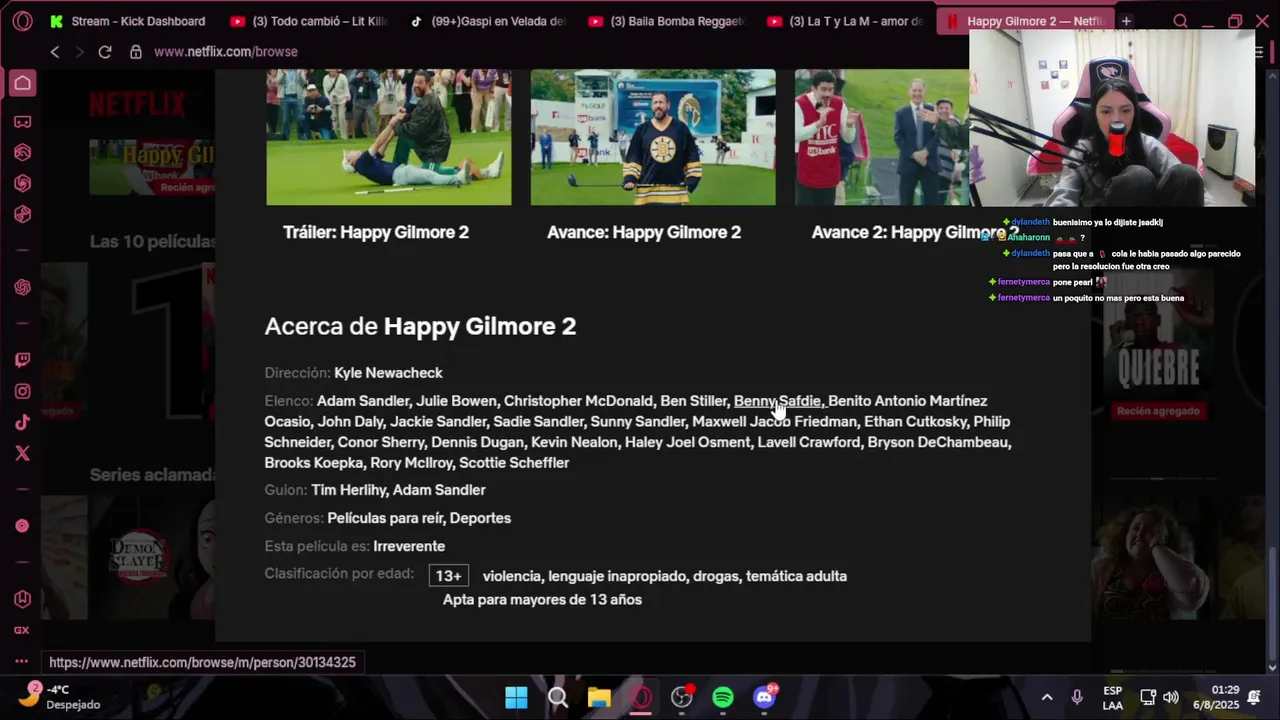Go back with the browser back arrow

click(55, 52)
